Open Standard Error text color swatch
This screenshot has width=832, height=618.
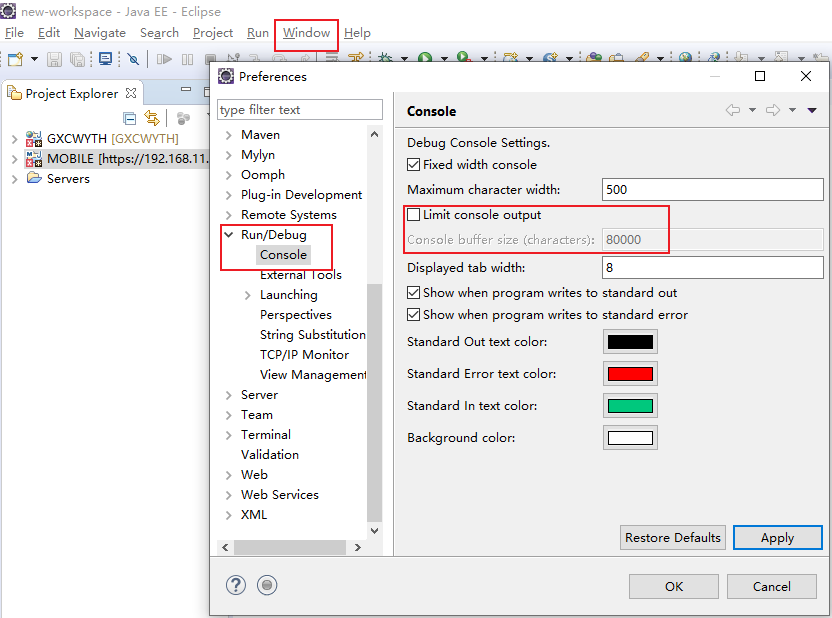pos(630,373)
